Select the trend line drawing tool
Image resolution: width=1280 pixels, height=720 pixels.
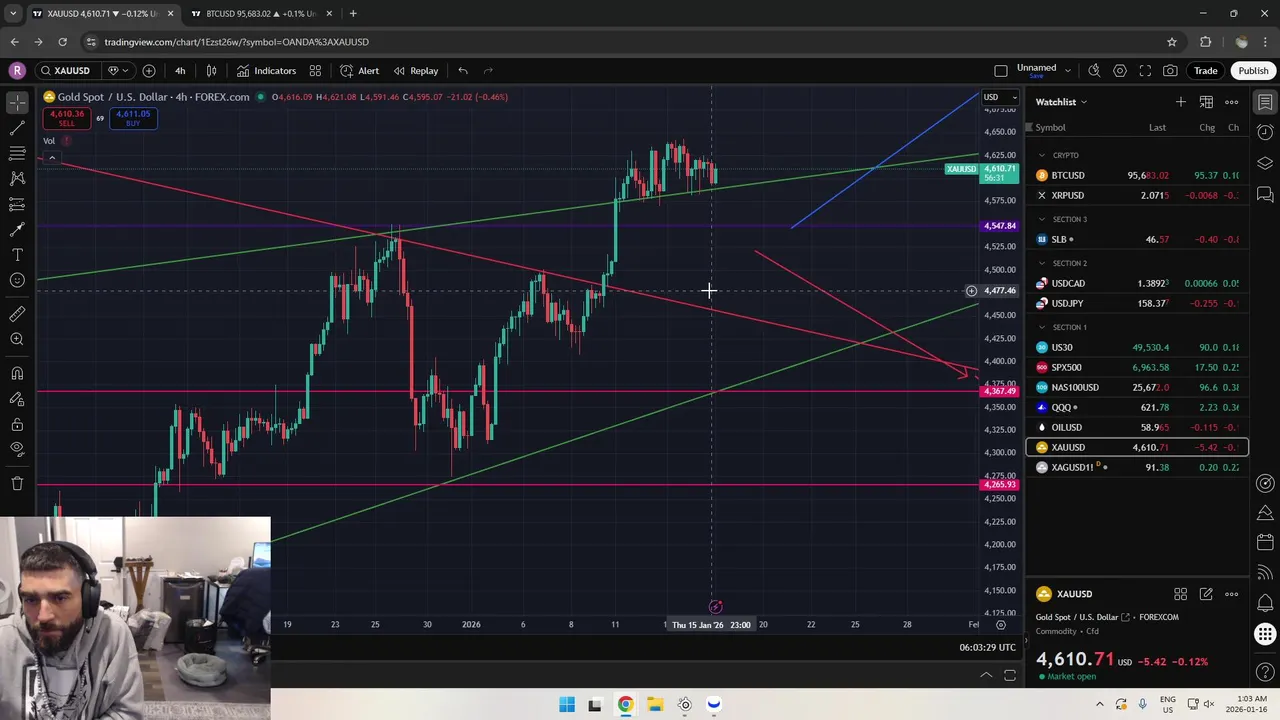click(x=17, y=128)
